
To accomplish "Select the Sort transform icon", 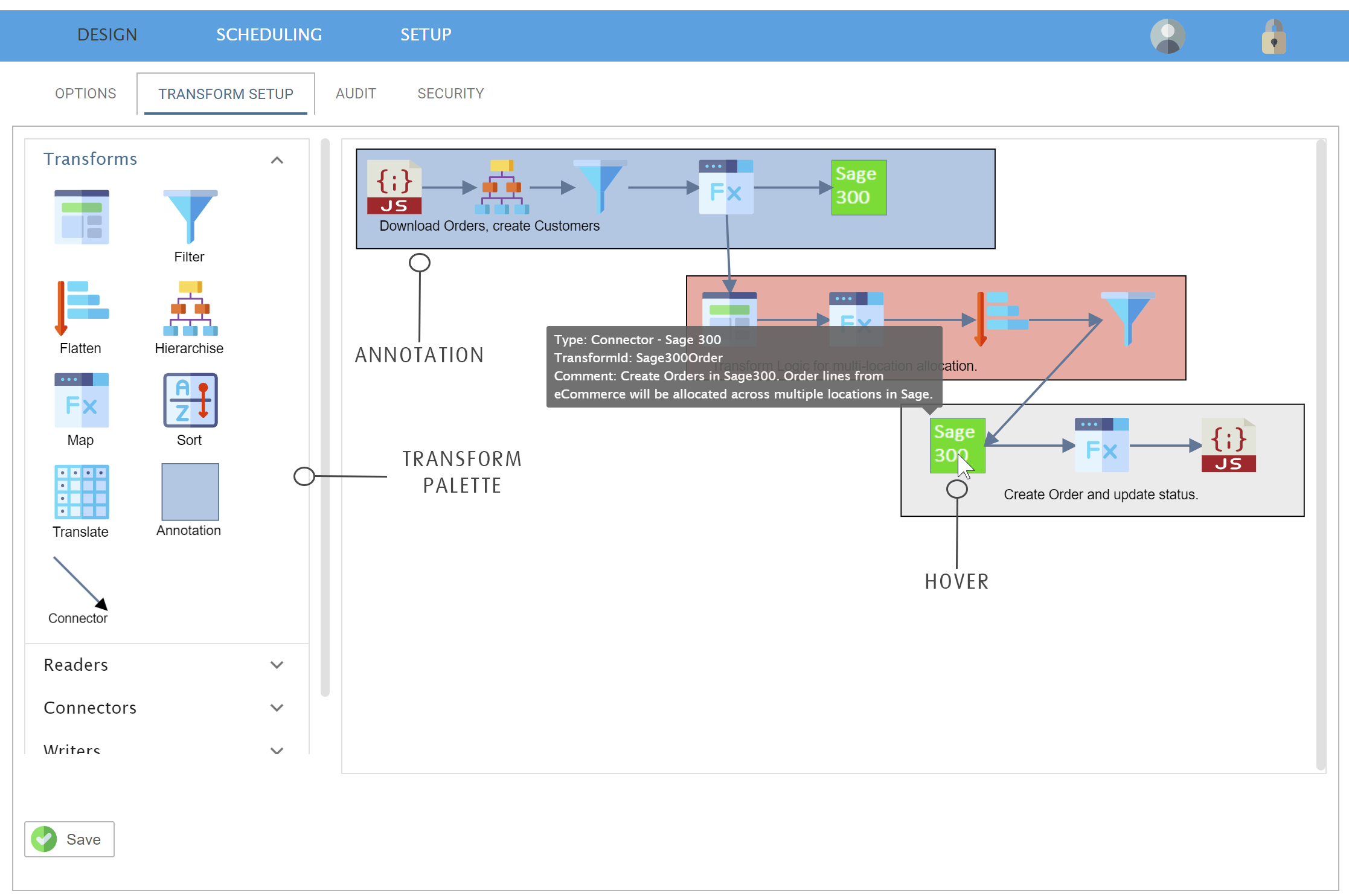I will tap(190, 400).
